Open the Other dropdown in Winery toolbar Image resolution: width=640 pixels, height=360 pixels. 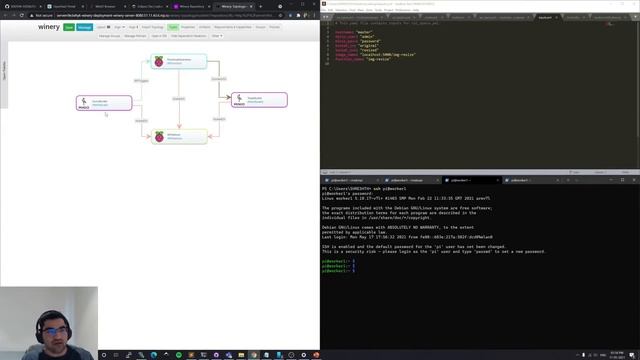click(x=217, y=36)
